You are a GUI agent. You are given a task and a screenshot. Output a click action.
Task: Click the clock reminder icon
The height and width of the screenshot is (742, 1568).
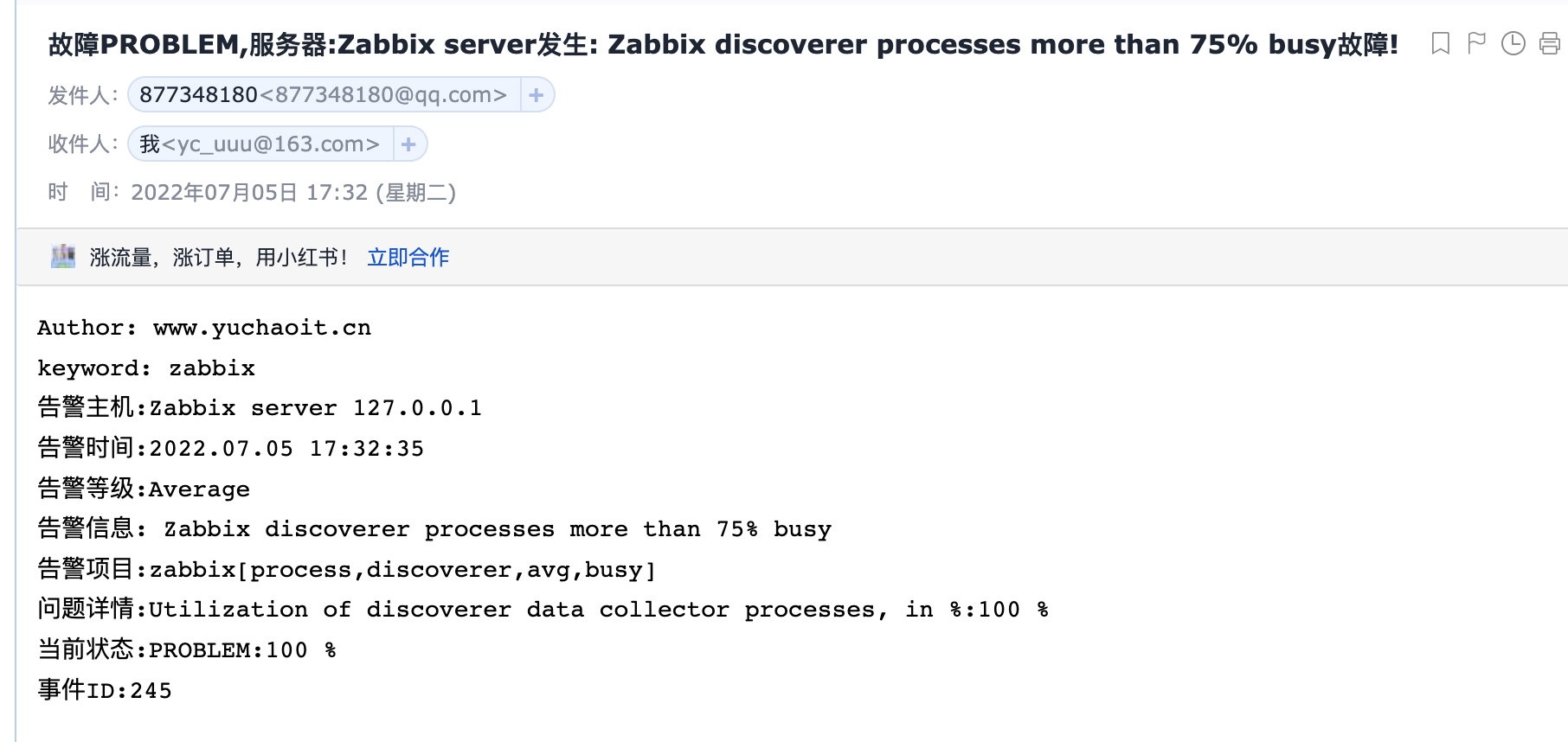coord(1513,43)
